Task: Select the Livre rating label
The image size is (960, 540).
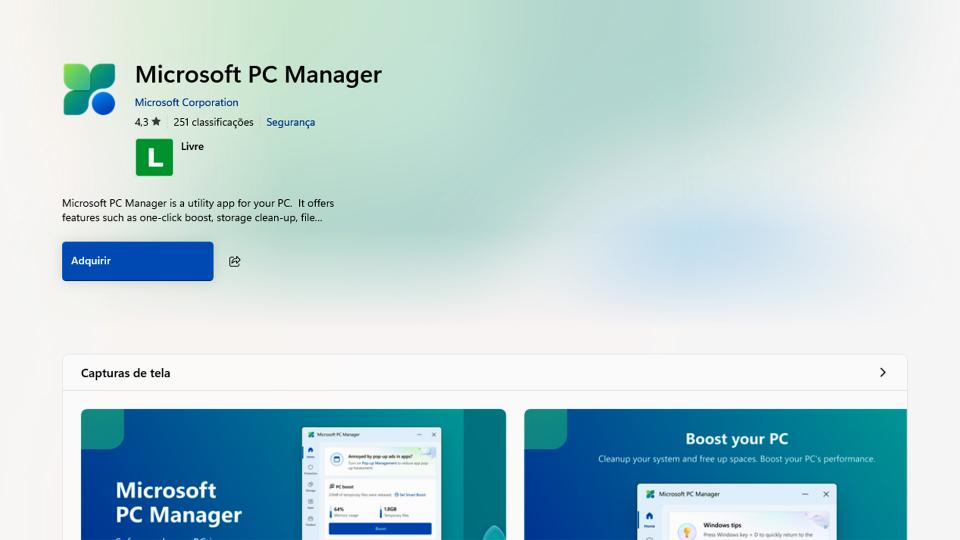Action: [192, 146]
